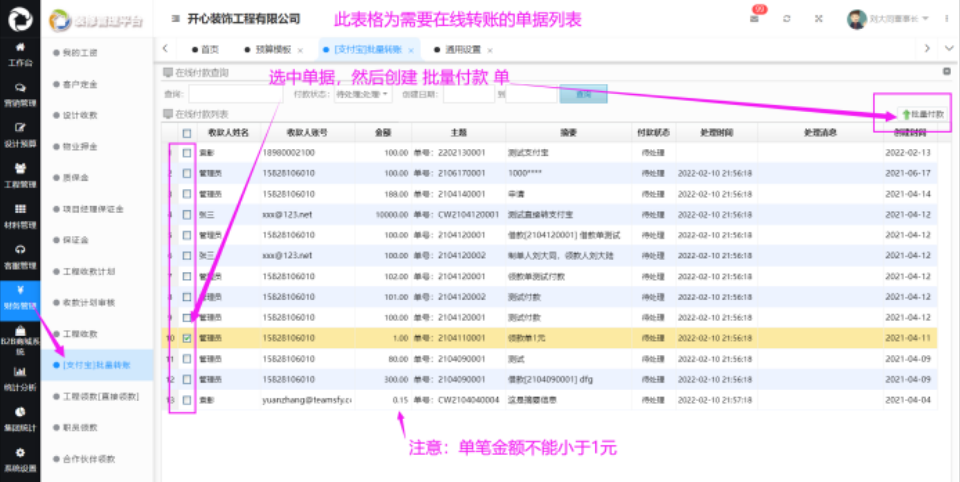960x482 pixels.
Task: Switch to the 首页 tab
Action: click(204, 49)
